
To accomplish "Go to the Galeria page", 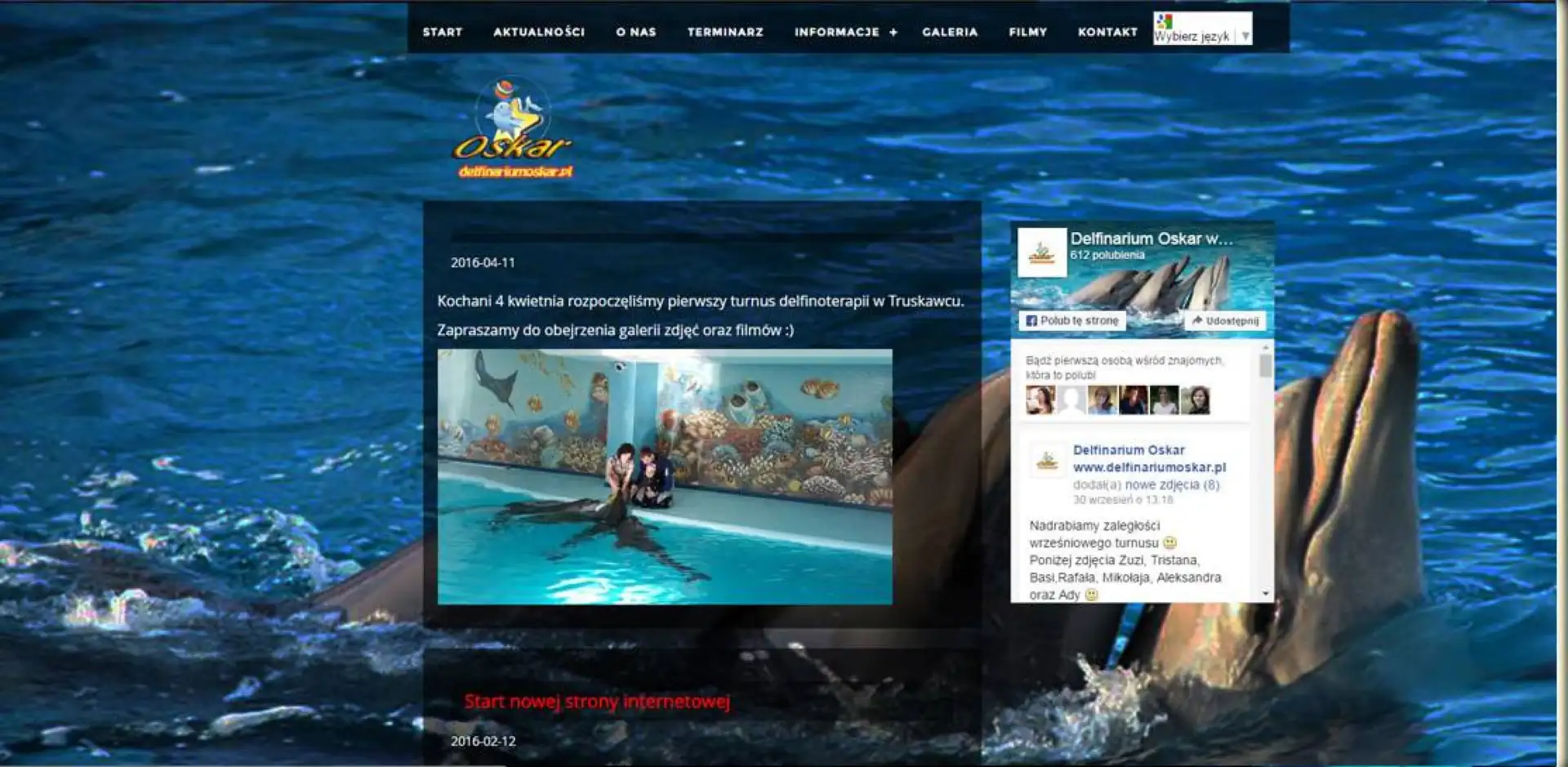I will pyautogui.click(x=949, y=33).
